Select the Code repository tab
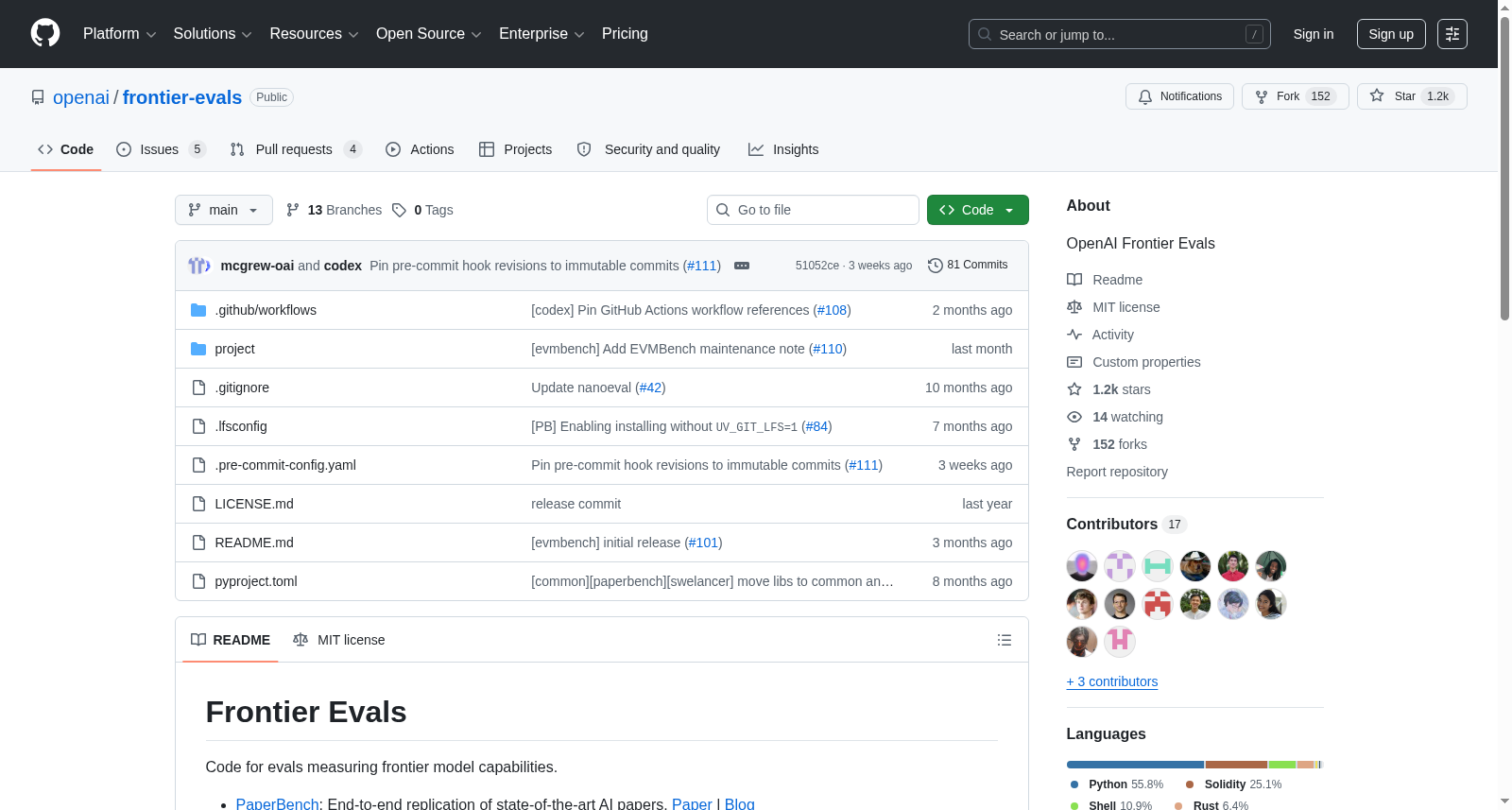The height and width of the screenshot is (810, 1512). pyautogui.click(x=66, y=149)
